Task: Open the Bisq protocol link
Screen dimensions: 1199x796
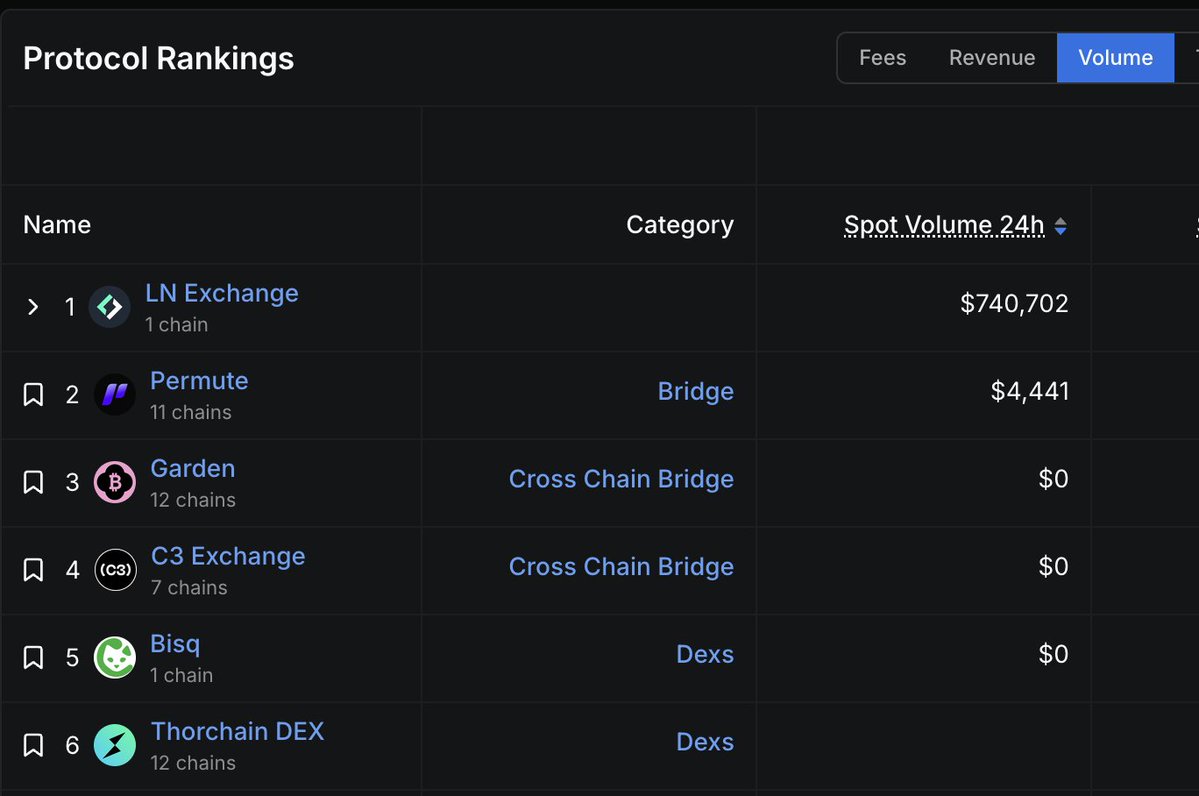Action: (175, 644)
